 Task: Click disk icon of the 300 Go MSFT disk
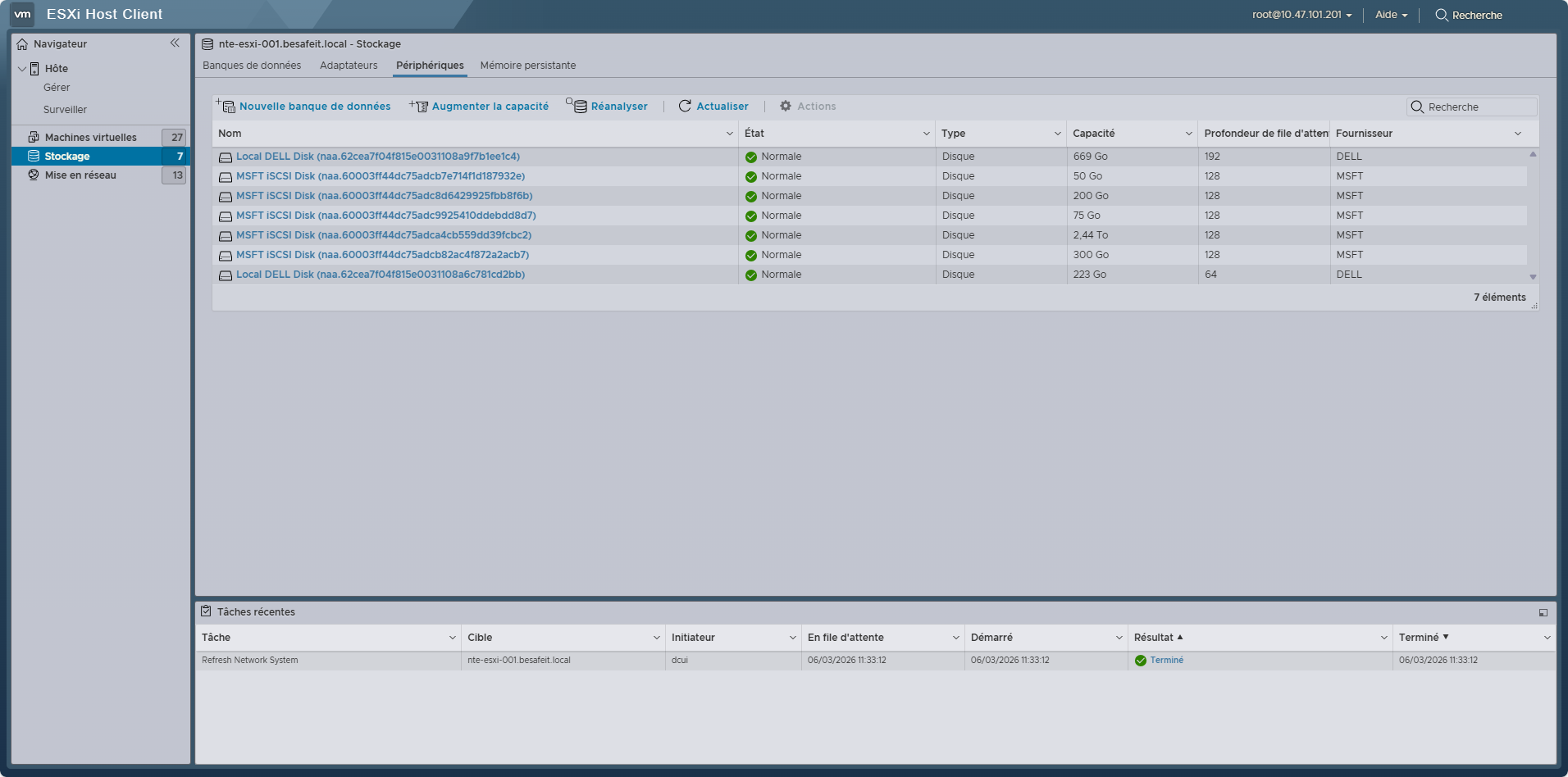click(x=226, y=256)
